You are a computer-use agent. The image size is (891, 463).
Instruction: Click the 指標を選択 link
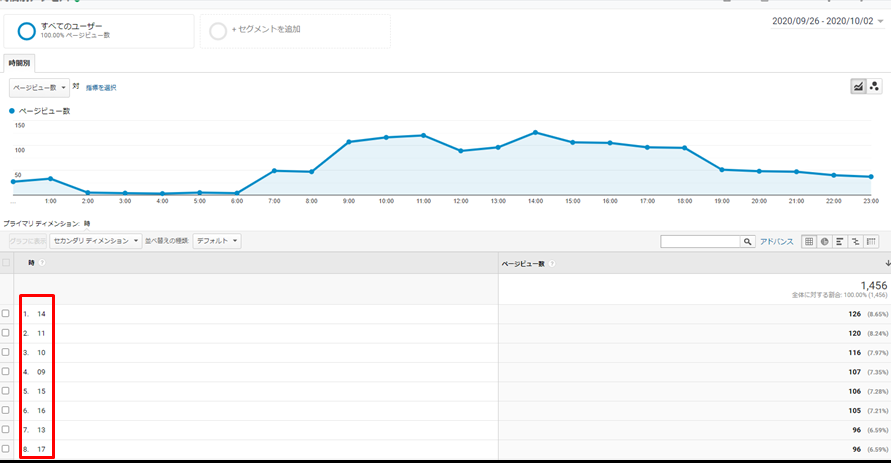pos(101,88)
